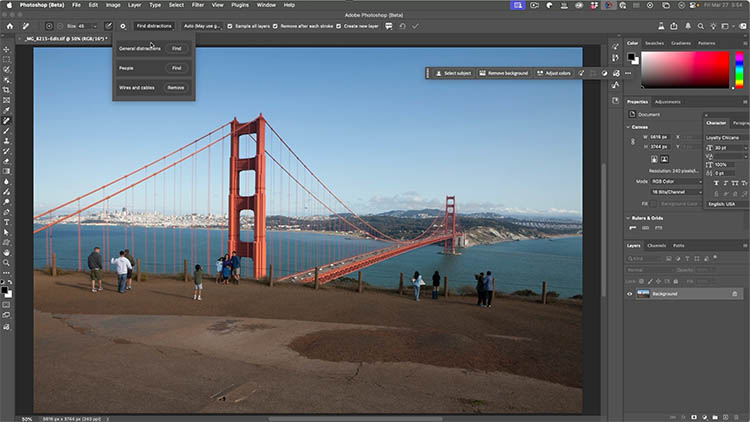Click Find next to People

(176, 68)
